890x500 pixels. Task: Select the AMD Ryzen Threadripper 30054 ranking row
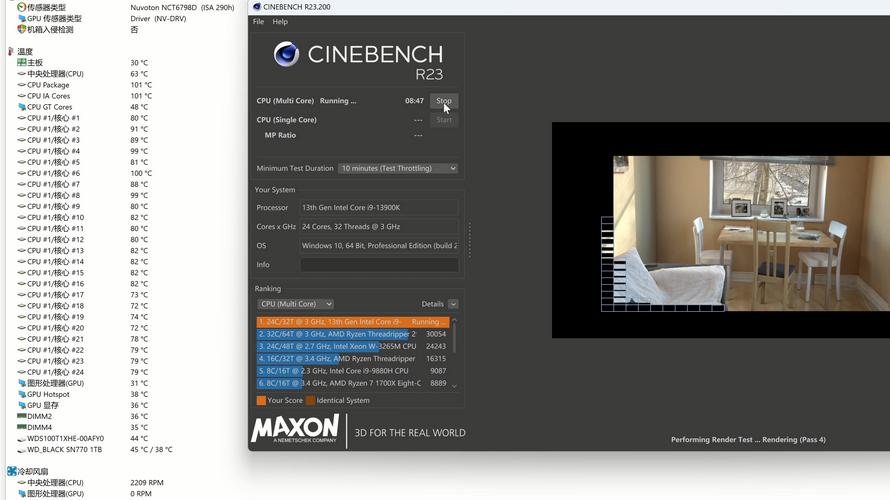click(x=352, y=334)
